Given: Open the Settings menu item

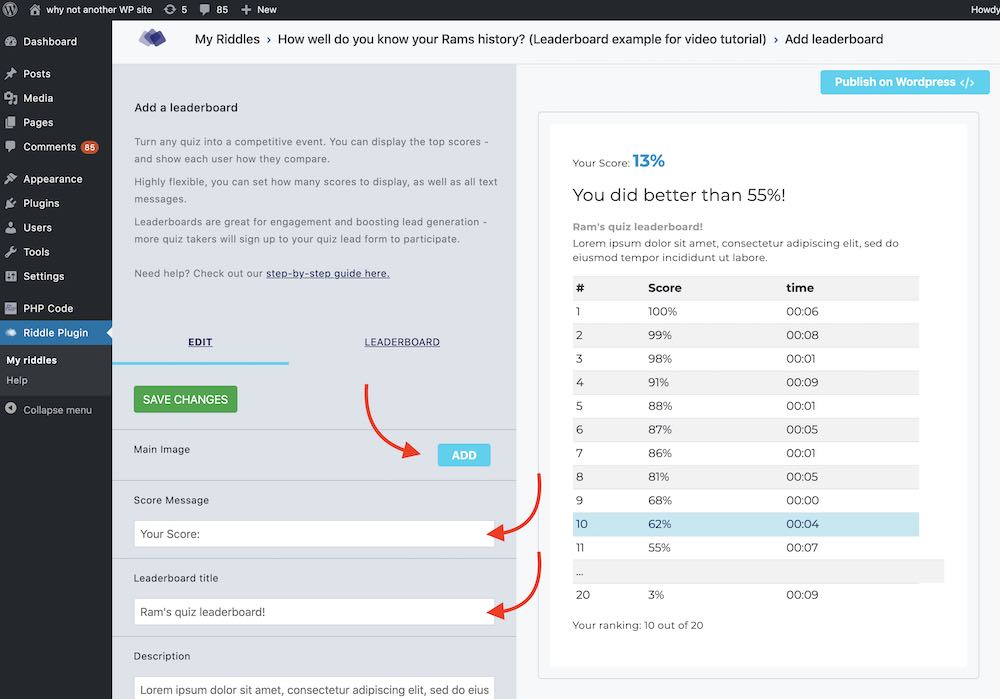Looking at the screenshot, I should click(x=44, y=276).
